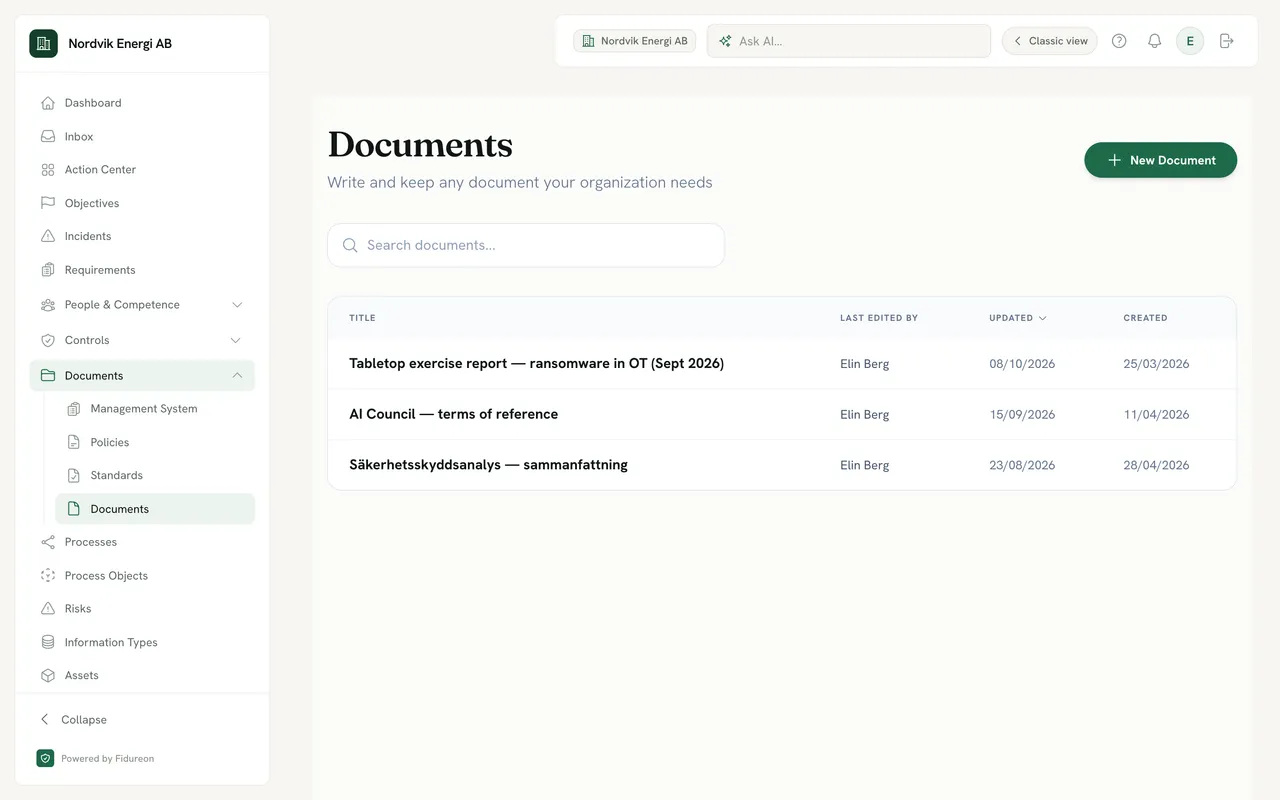Open Standards submenu item
1280x800 pixels.
(x=155, y=475)
